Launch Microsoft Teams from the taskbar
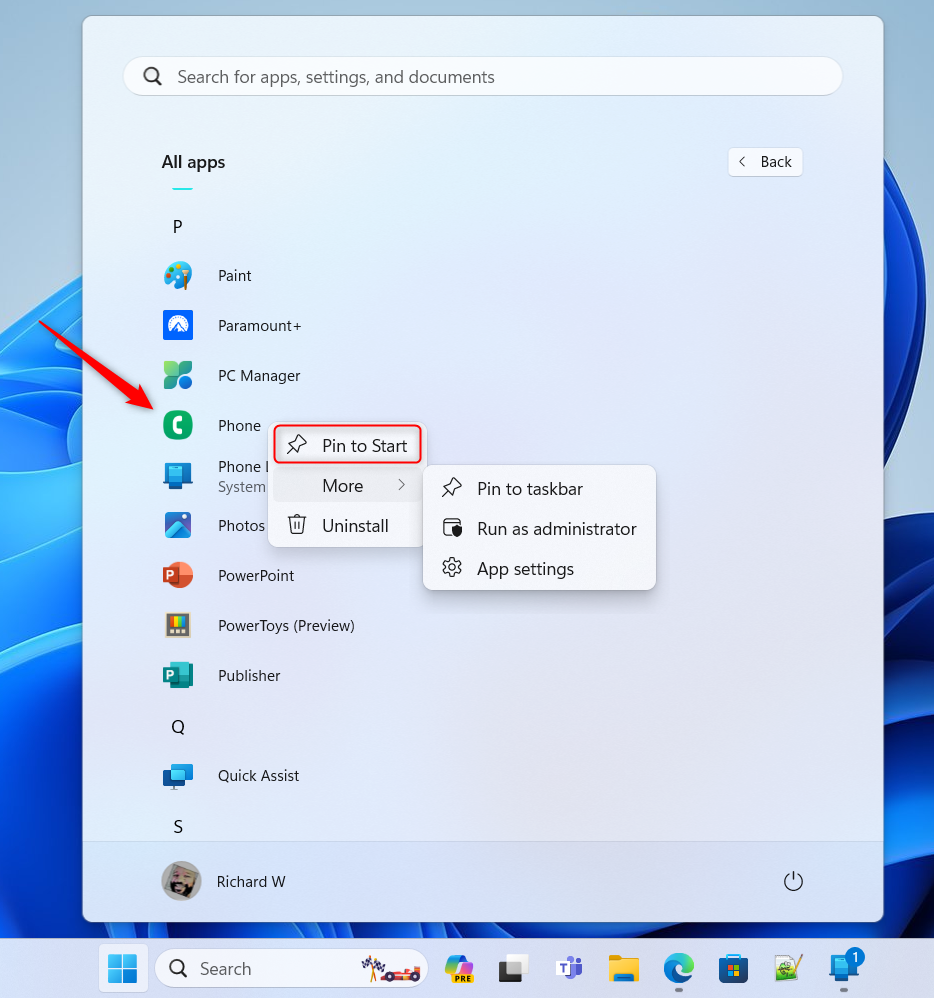This screenshot has width=934, height=998. point(569,969)
